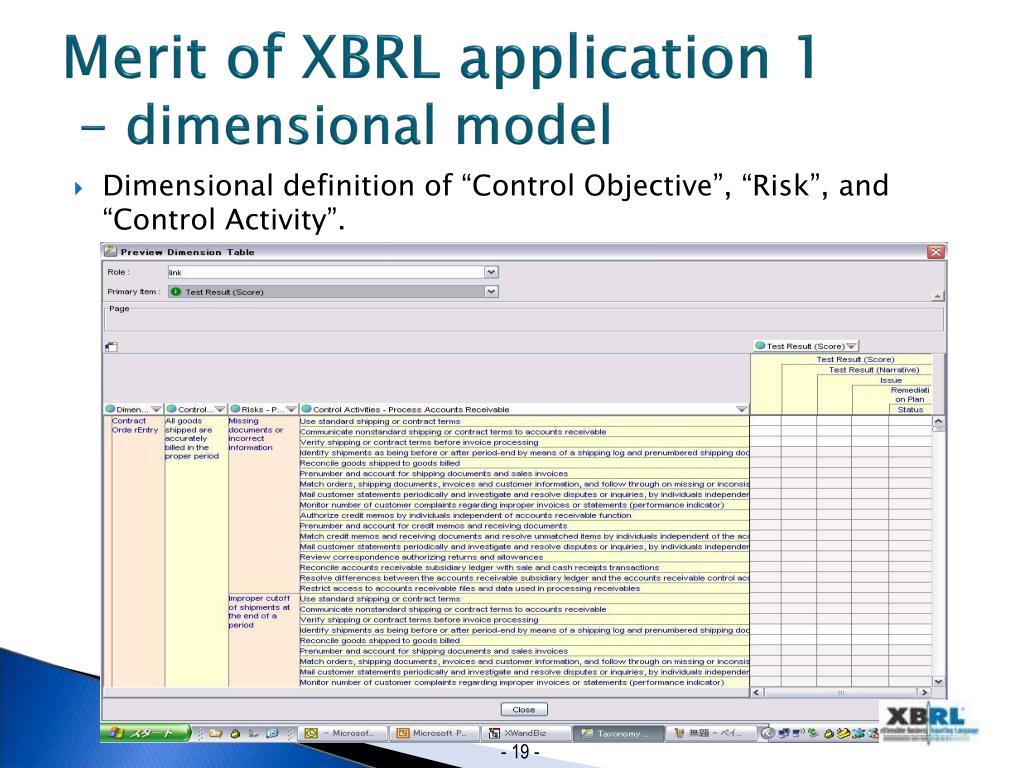
Task: Click the second quick launch taskbar icon
Action: [235, 733]
